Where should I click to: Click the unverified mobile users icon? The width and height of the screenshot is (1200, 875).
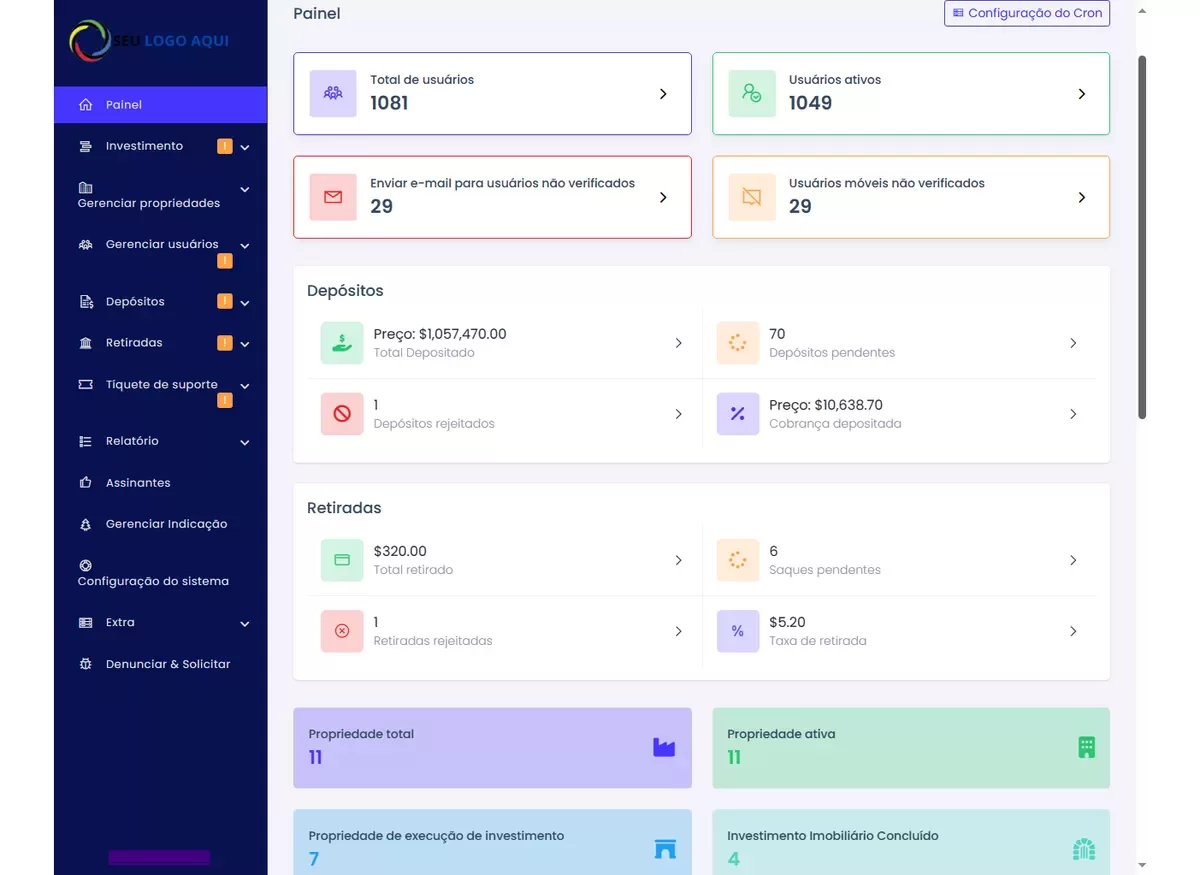click(752, 197)
